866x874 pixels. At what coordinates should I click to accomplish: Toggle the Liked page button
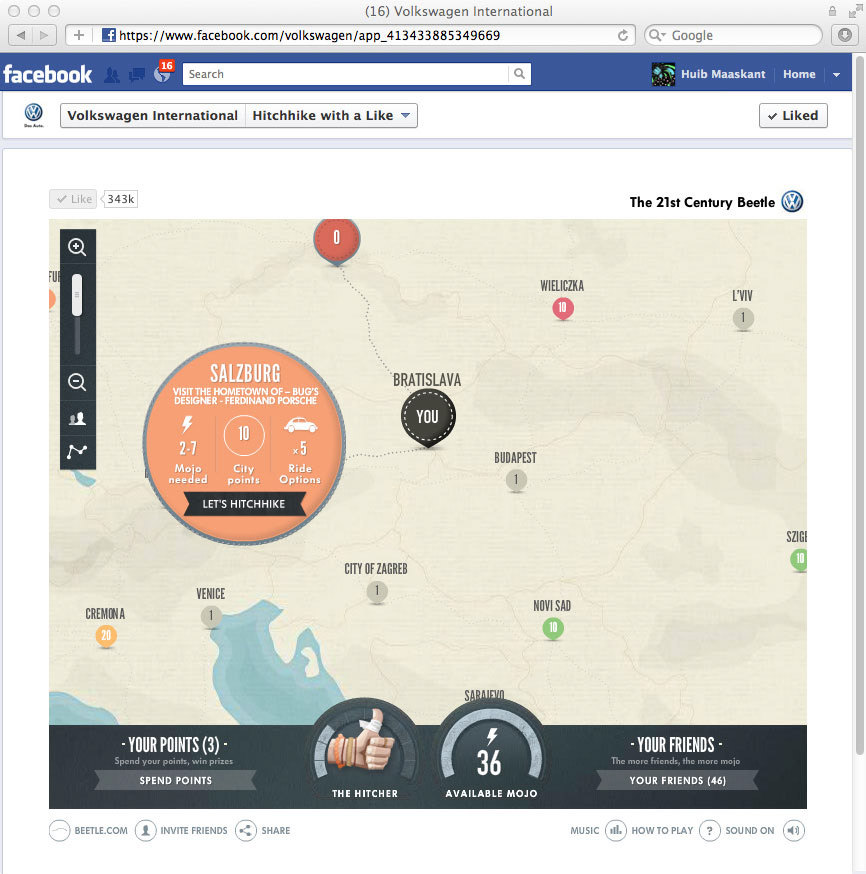click(x=793, y=115)
